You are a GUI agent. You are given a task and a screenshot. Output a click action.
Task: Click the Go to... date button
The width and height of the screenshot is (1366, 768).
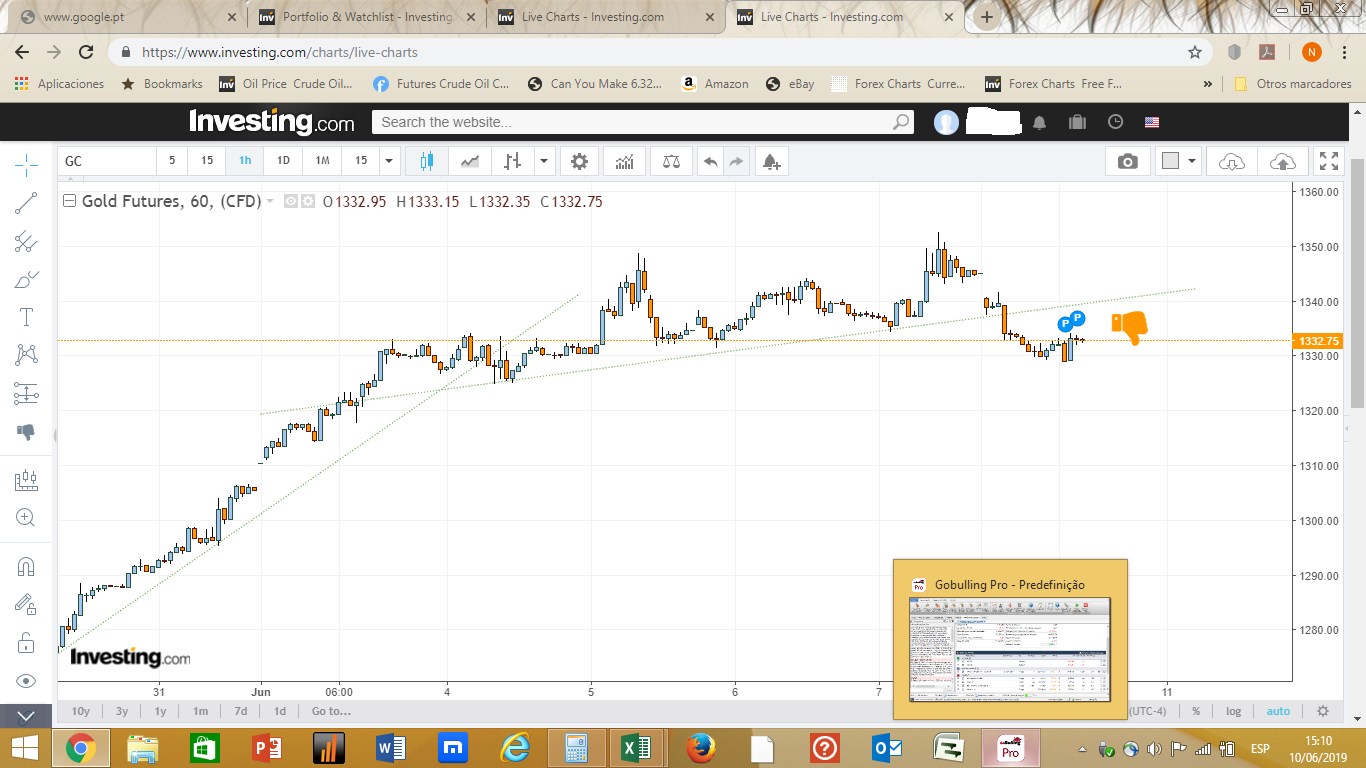tap(331, 711)
